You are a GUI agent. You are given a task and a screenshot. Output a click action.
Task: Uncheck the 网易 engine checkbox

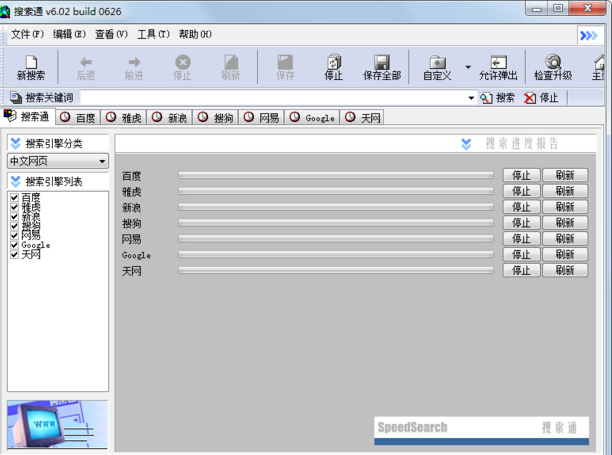coord(14,235)
